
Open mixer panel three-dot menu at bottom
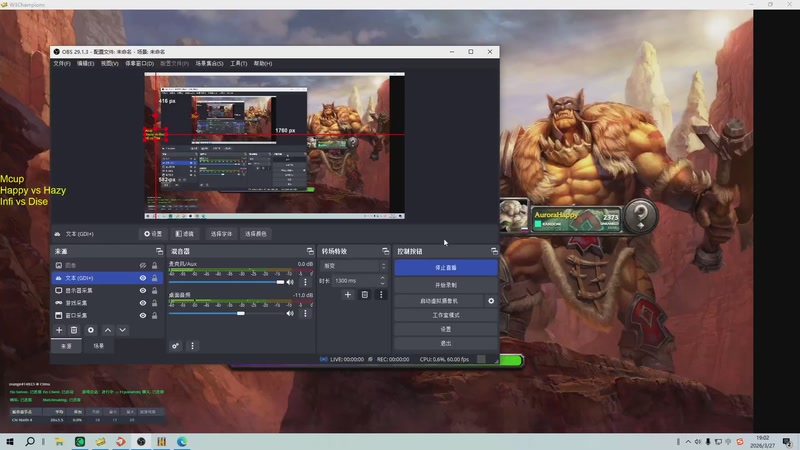click(192, 346)
